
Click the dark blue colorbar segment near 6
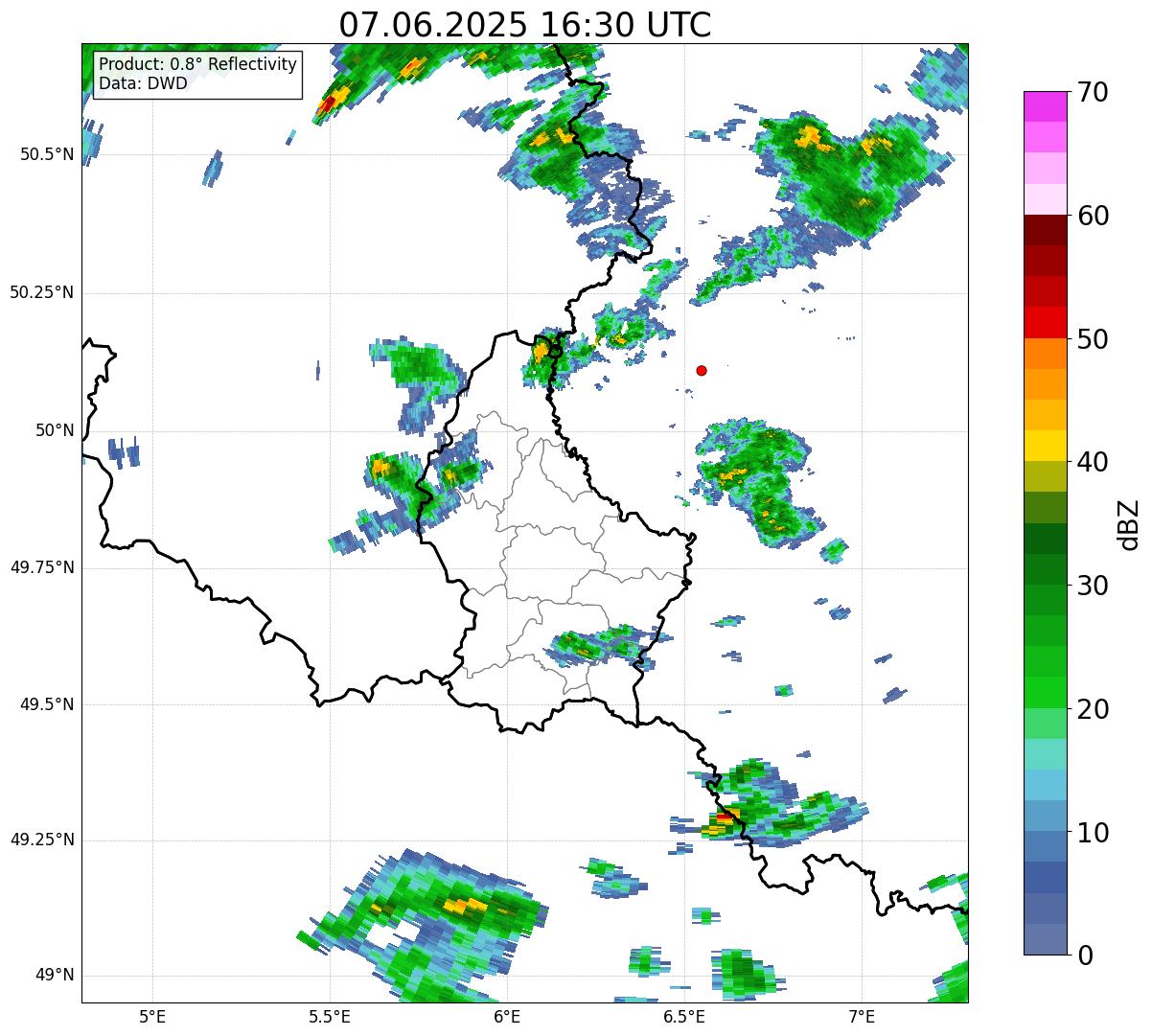(x=1045, y=878)
